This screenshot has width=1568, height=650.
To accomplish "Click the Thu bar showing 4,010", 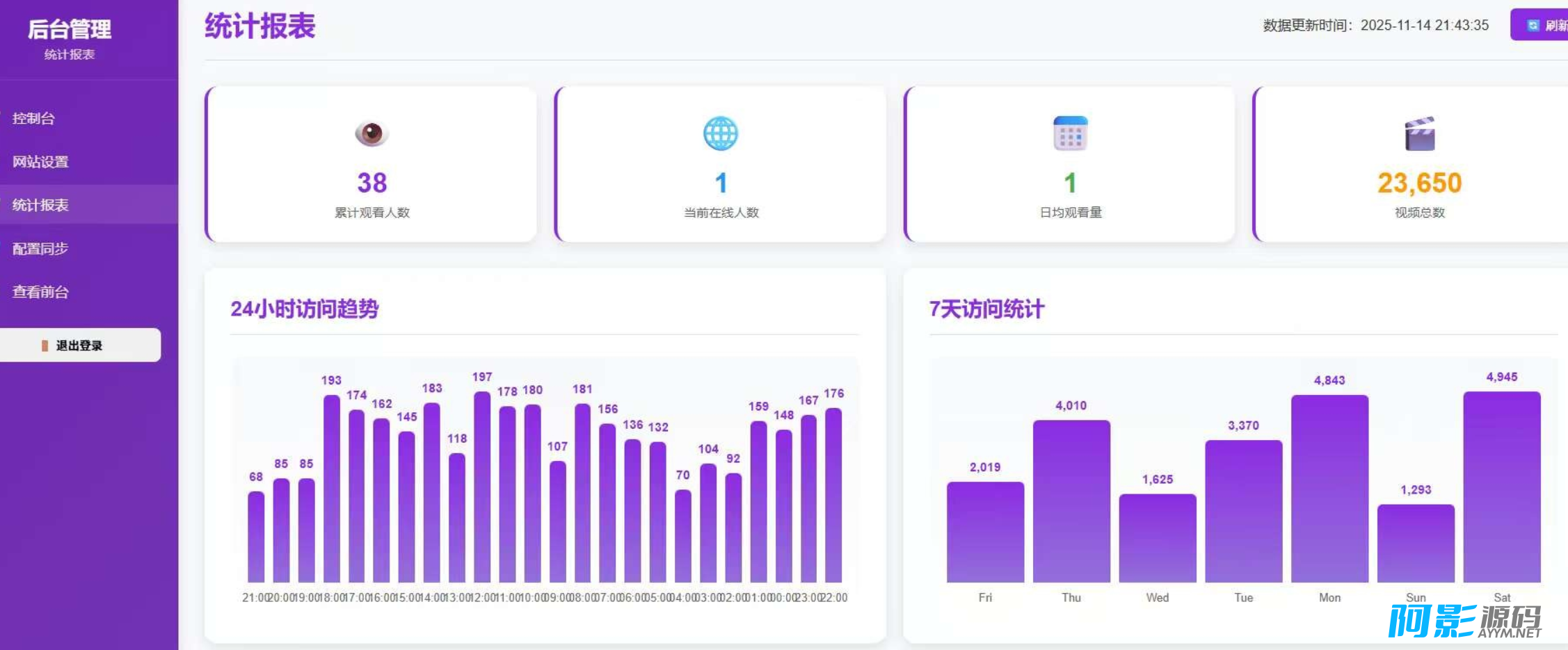I will point(1071,501).
